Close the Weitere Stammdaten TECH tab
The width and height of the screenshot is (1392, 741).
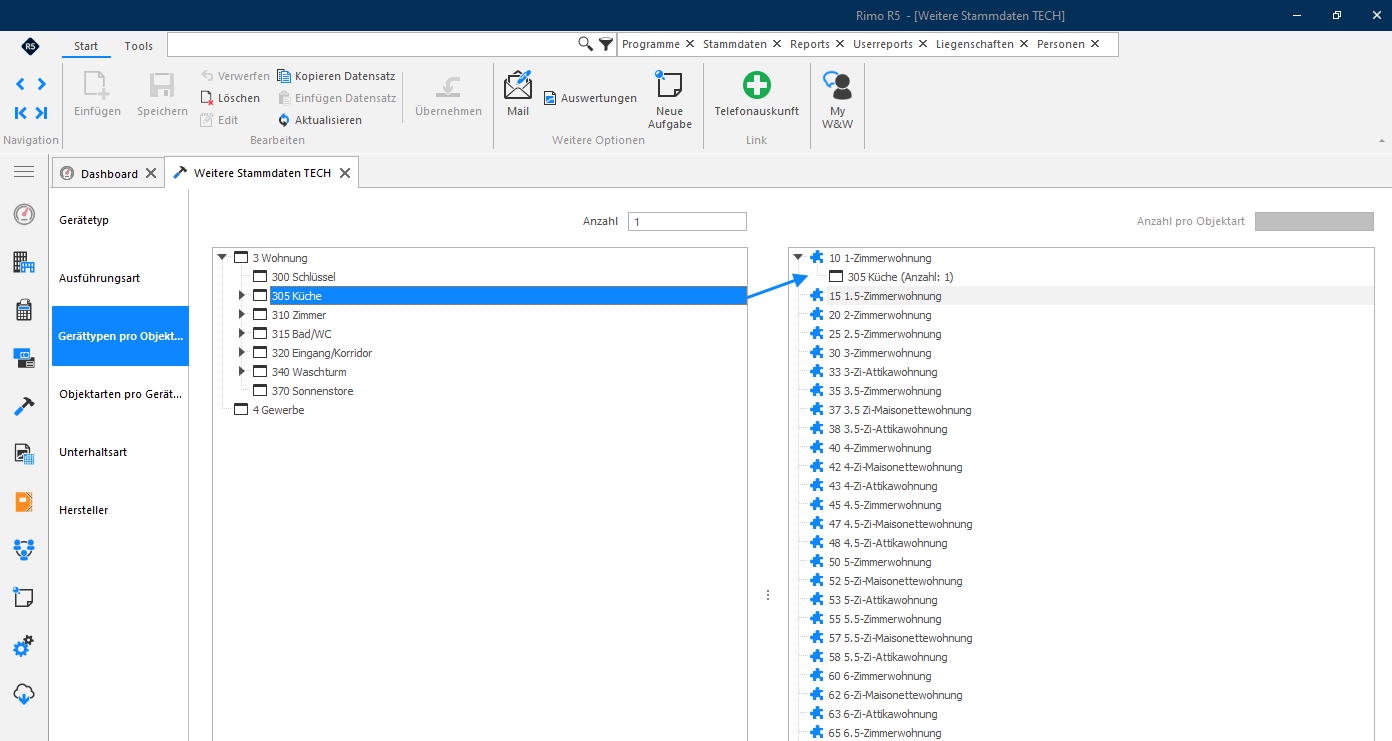point(344,173)
